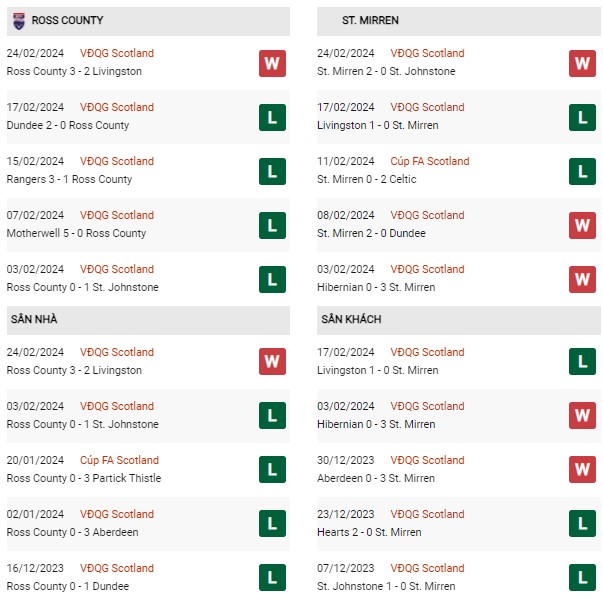Screen dimensions: 603x598
Task: Click L badge for Dundee 2-0 Ross County
Action: coord(272,117)
